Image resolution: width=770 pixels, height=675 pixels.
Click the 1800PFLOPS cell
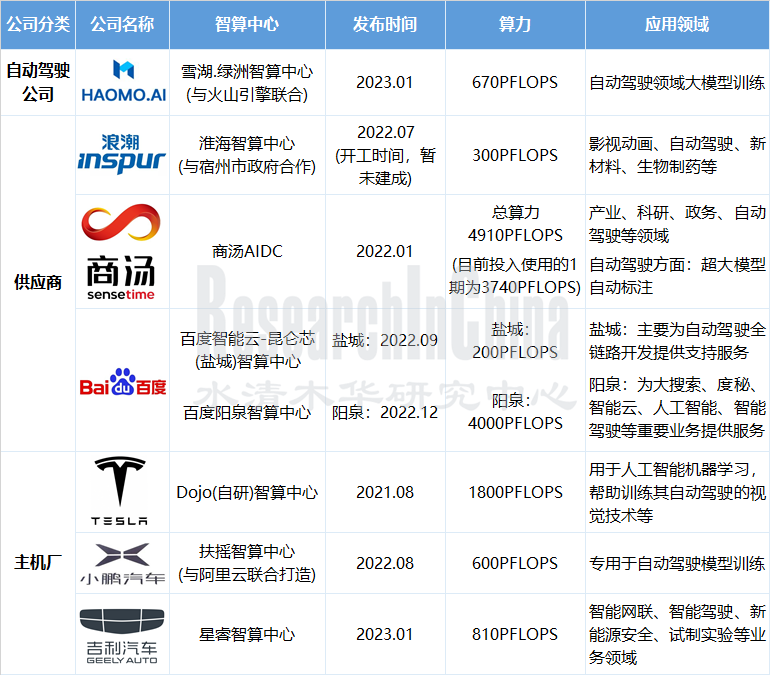(x=515, y=492)
